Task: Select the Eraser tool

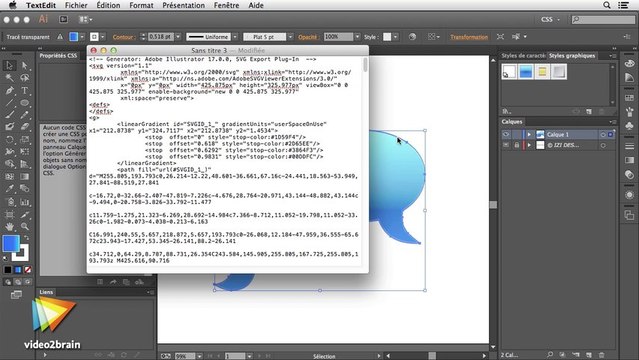Action: [x=25, y=127]
